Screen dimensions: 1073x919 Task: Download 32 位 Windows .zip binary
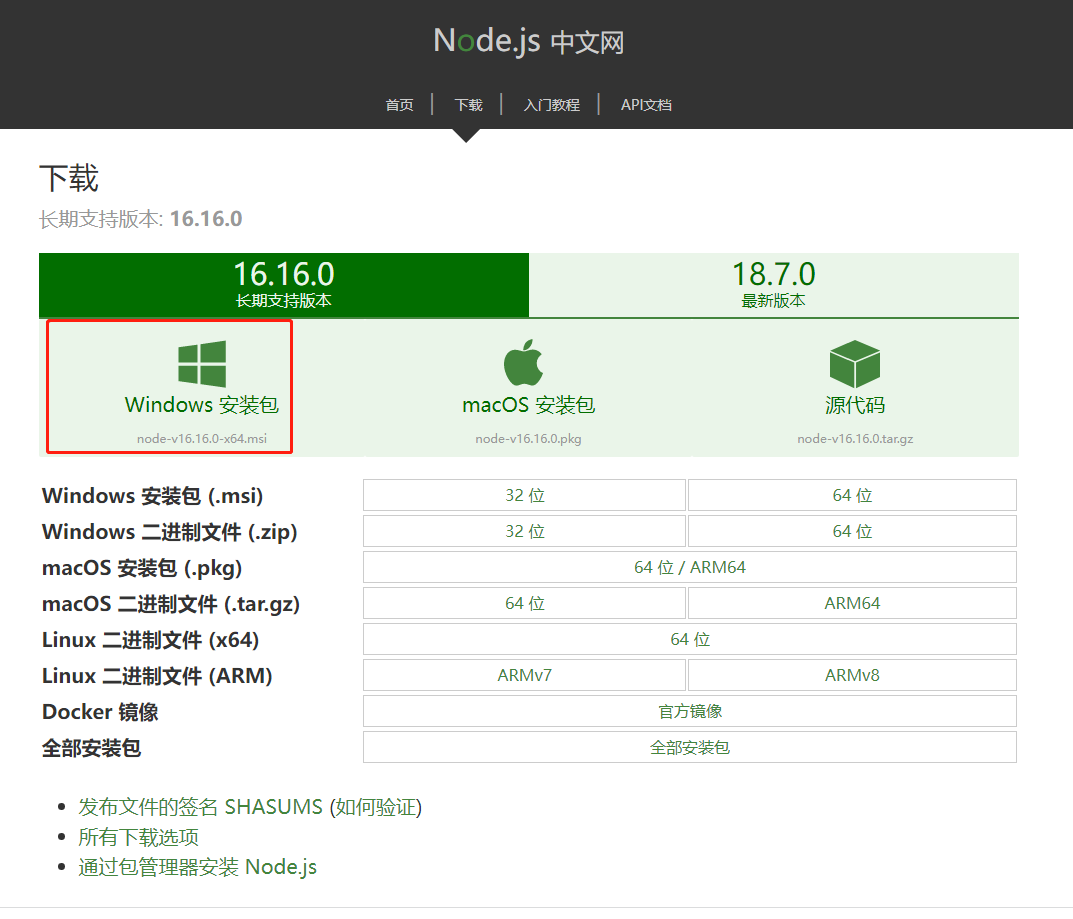[x=524, y=531]
